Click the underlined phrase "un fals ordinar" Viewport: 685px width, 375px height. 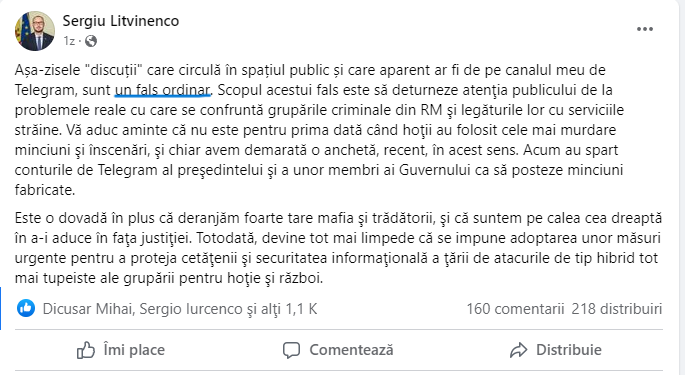163,90
